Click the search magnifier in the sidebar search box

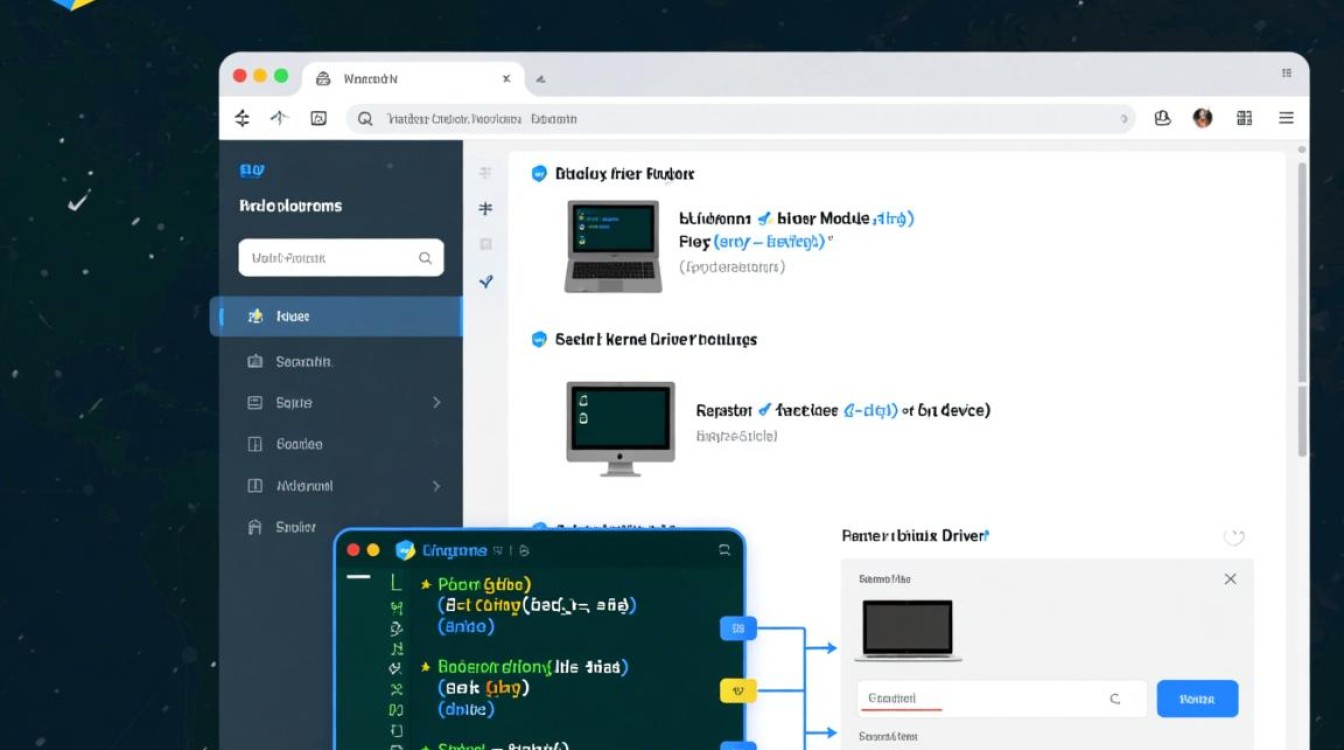[425, 258]
